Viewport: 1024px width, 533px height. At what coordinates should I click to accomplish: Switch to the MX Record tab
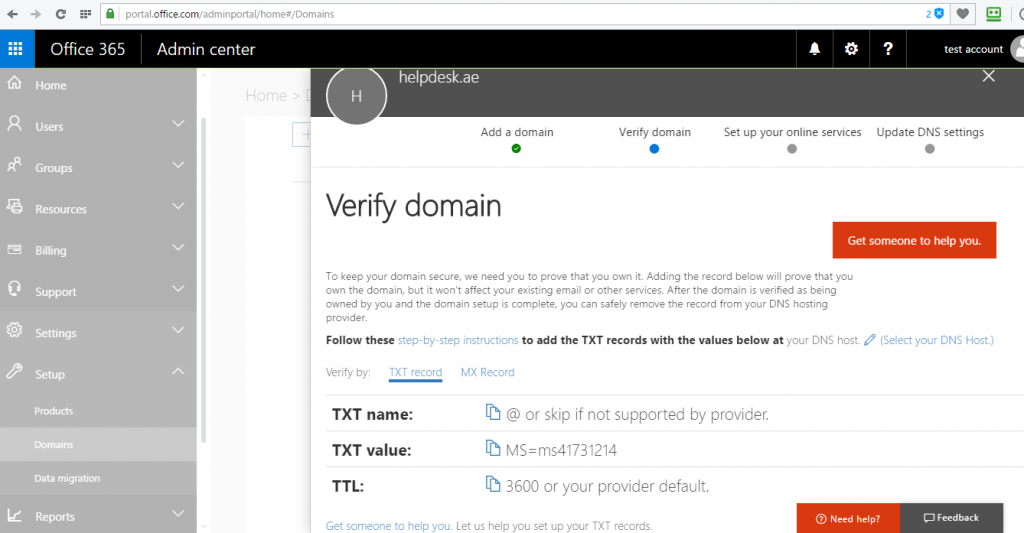pyautogui.click(x=487, y=372)
